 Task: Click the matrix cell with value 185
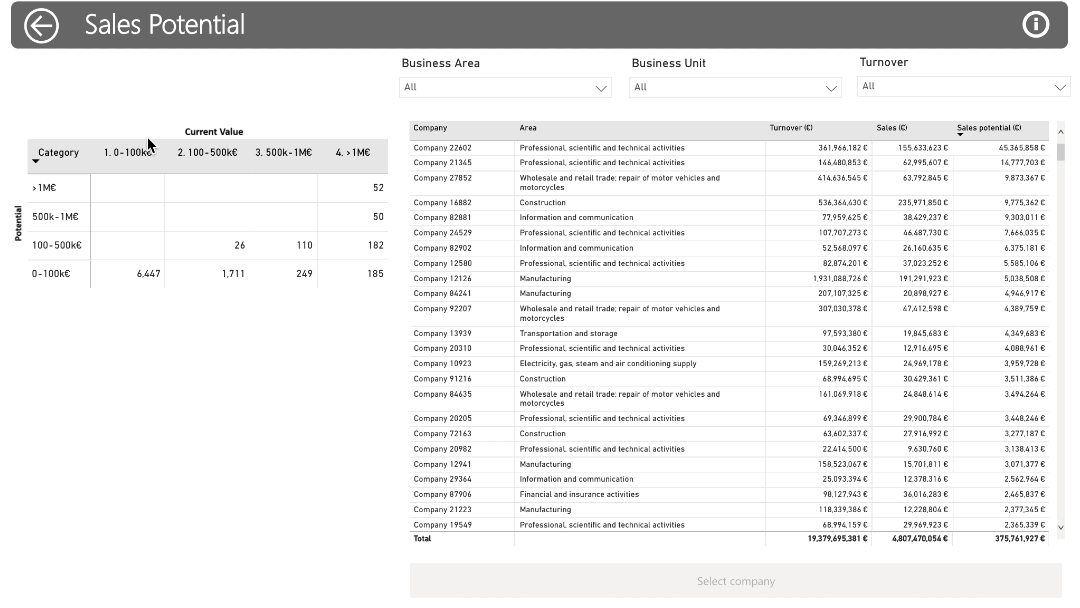pyautogui.click(x=353, y=274)
